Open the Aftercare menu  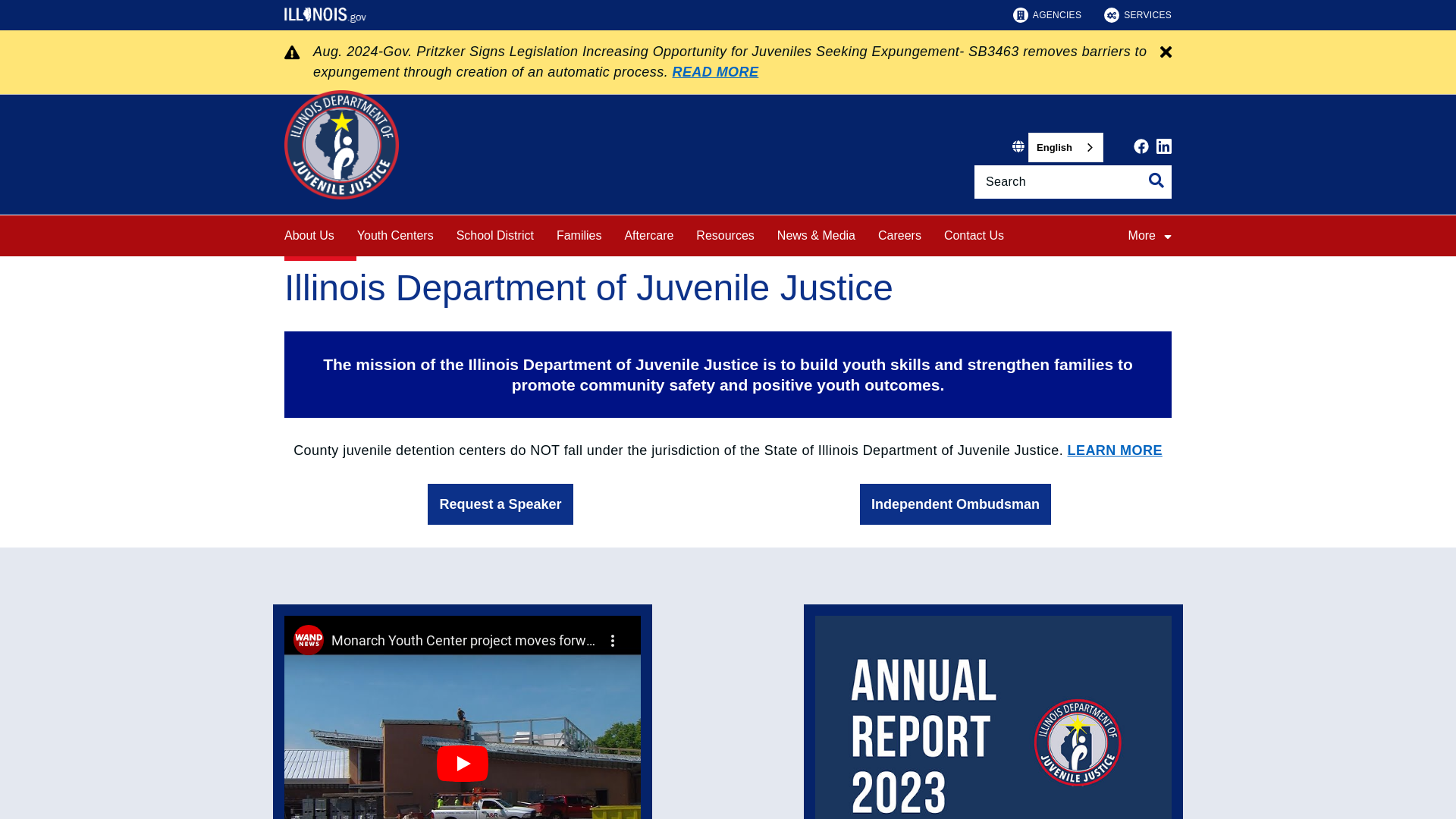648,236
